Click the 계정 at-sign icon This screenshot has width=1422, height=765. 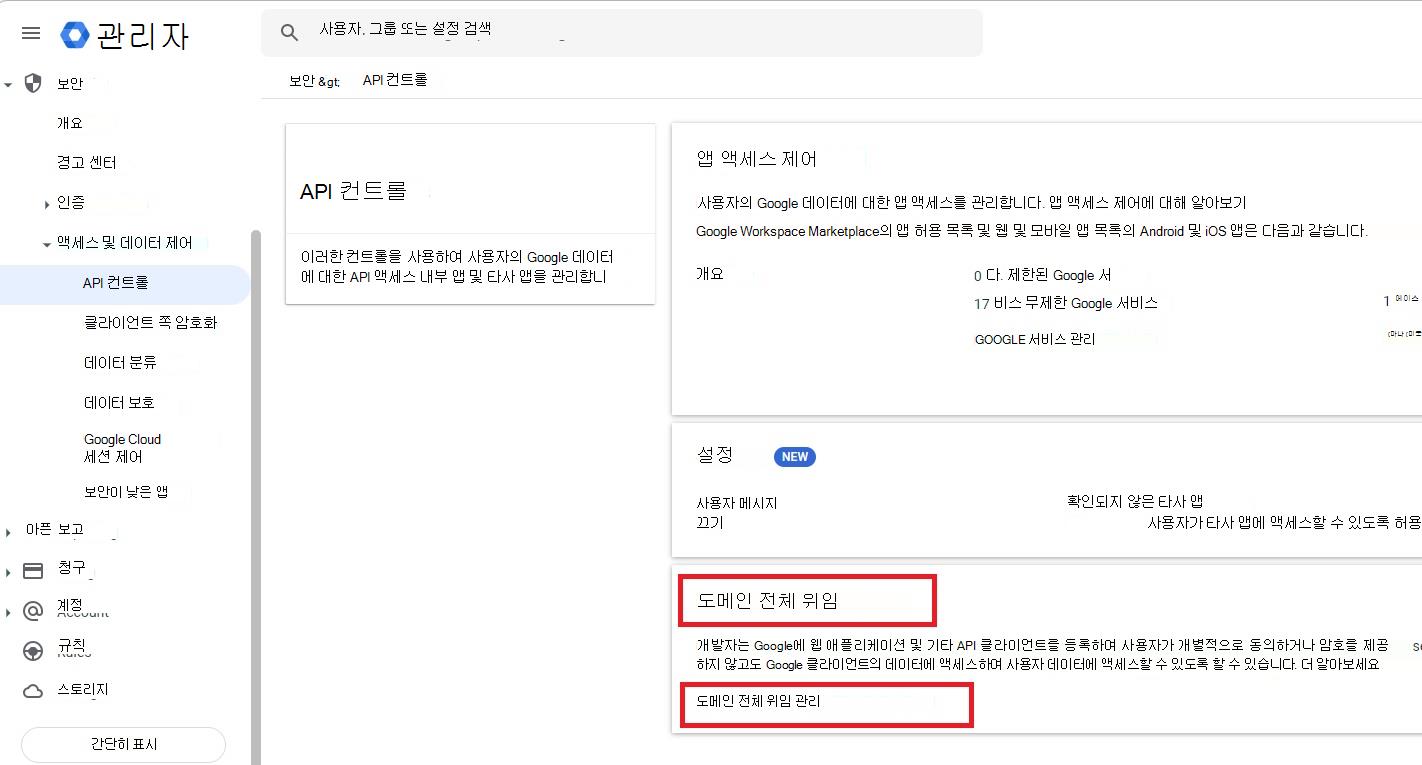point(33,611)
